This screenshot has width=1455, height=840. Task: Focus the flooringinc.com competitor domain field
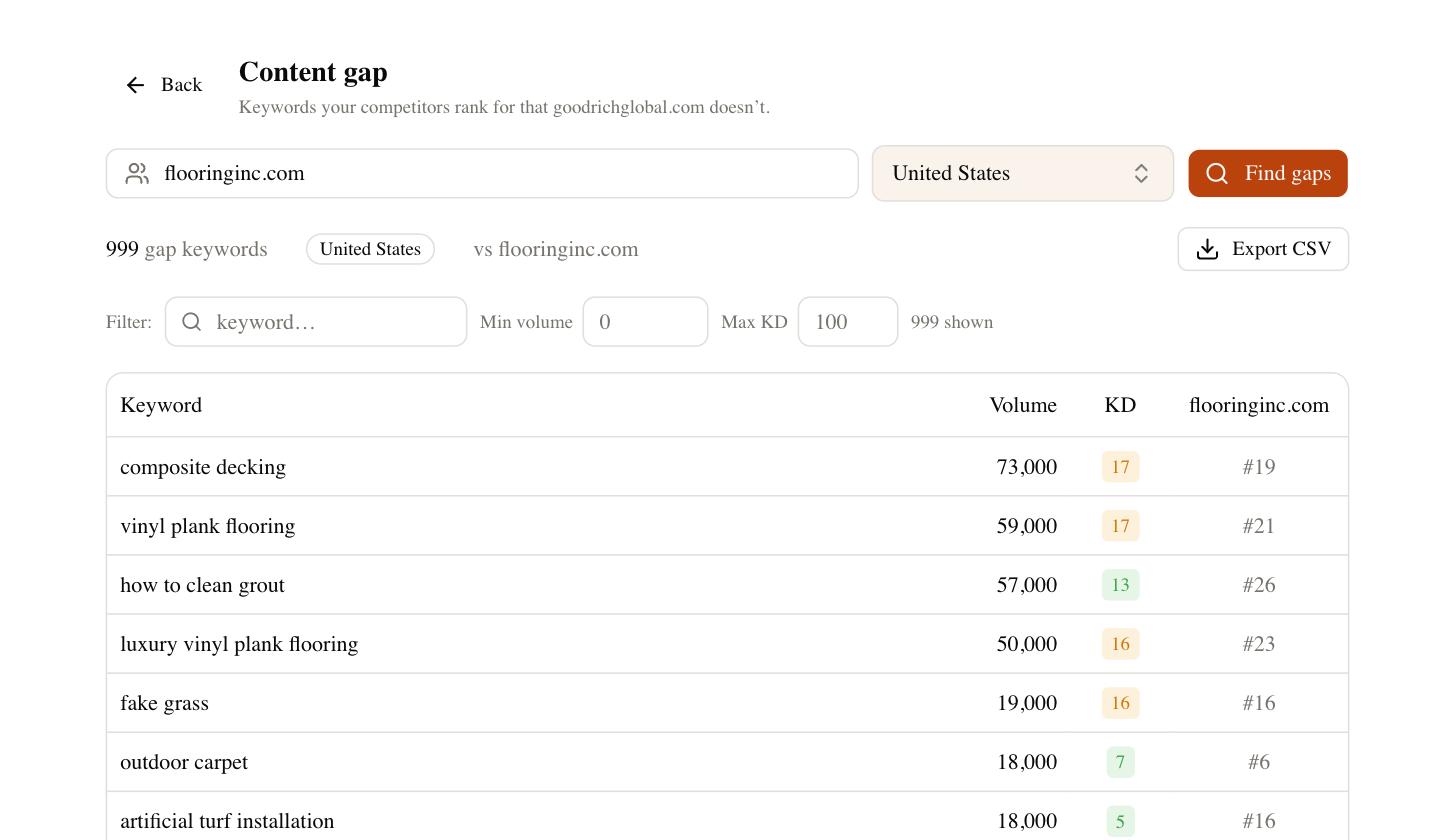[482, 173]
